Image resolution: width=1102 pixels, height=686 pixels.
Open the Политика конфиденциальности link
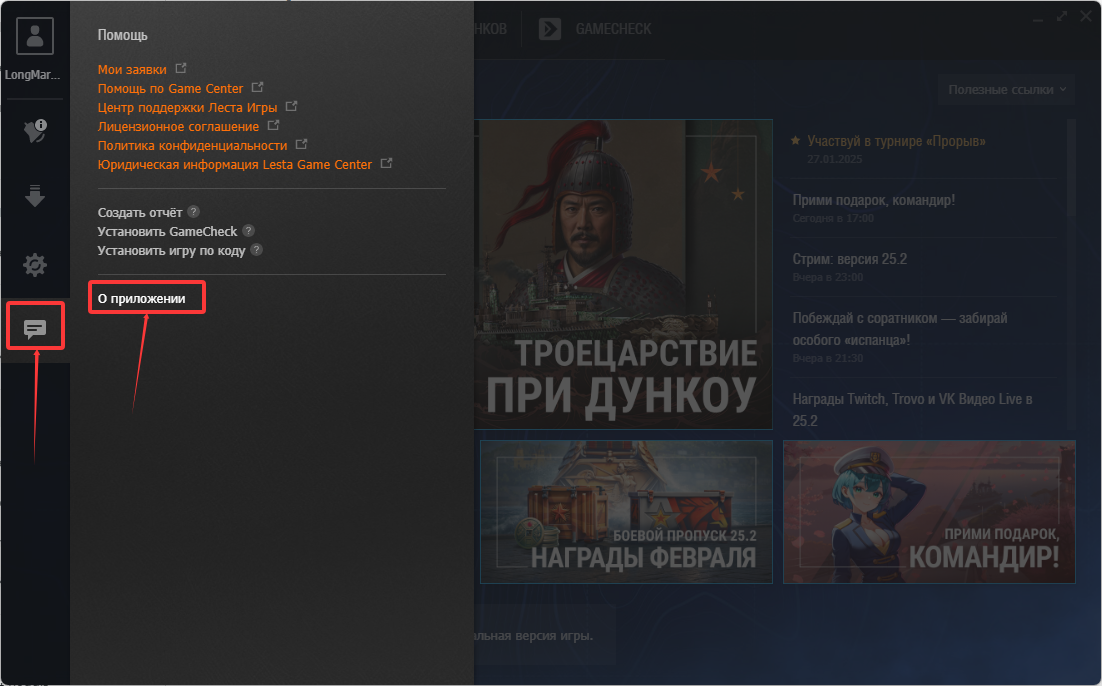click(193, 145)
